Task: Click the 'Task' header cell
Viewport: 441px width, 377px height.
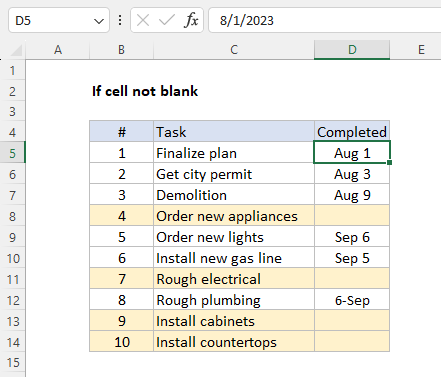Action: [234, 132]
